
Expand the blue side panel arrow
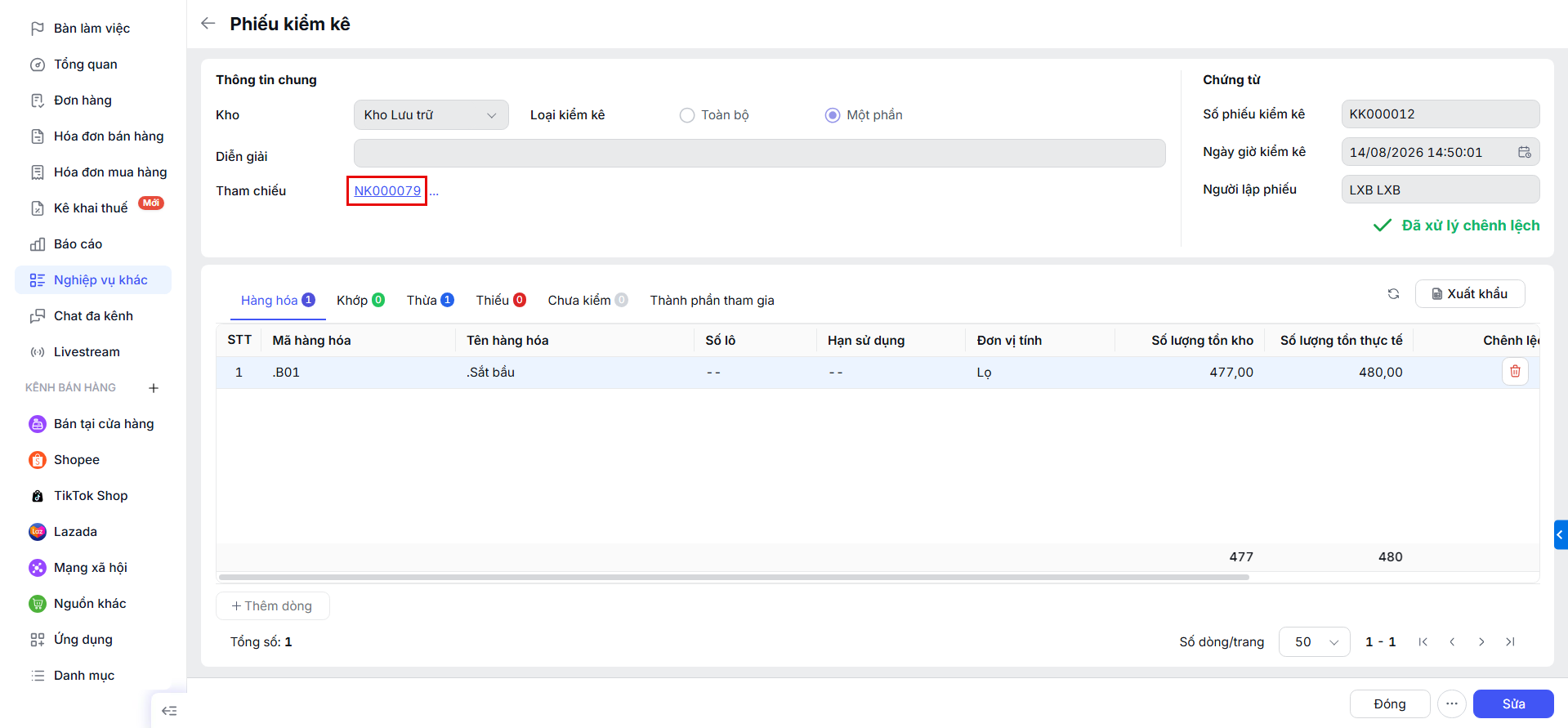click(1561, 535)
